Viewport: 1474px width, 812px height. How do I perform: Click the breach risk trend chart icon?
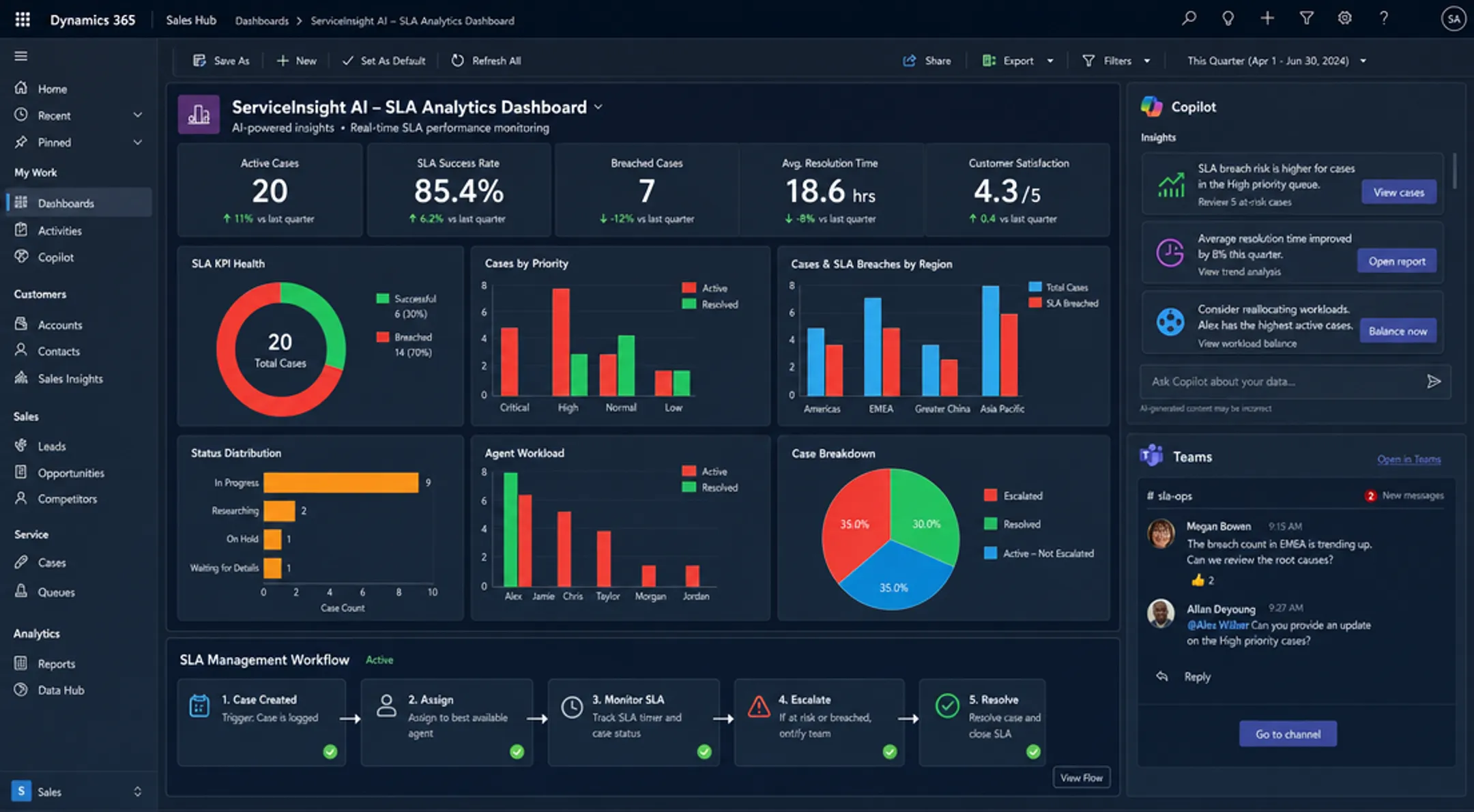click(1171, 185)
